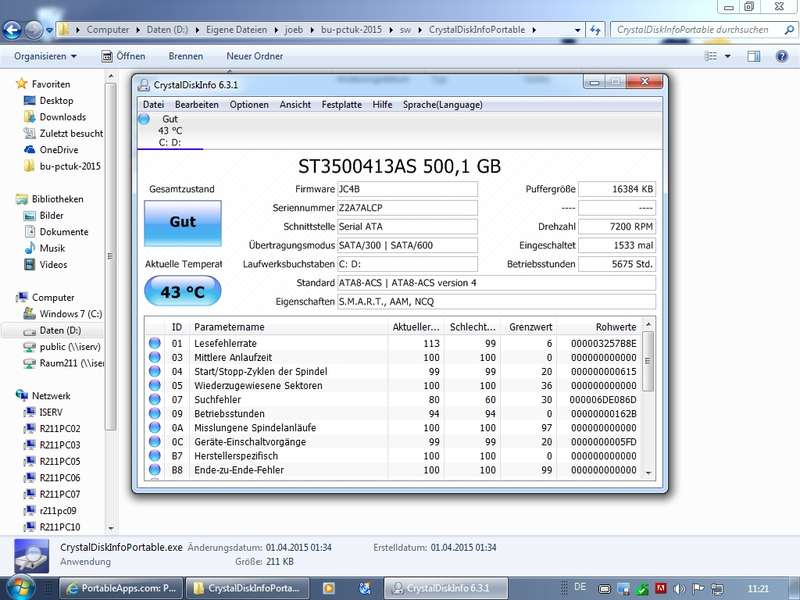Click the Neuer Ordner button
The width and height of the screenshot is (800, 600).
[x=255, y=56]
